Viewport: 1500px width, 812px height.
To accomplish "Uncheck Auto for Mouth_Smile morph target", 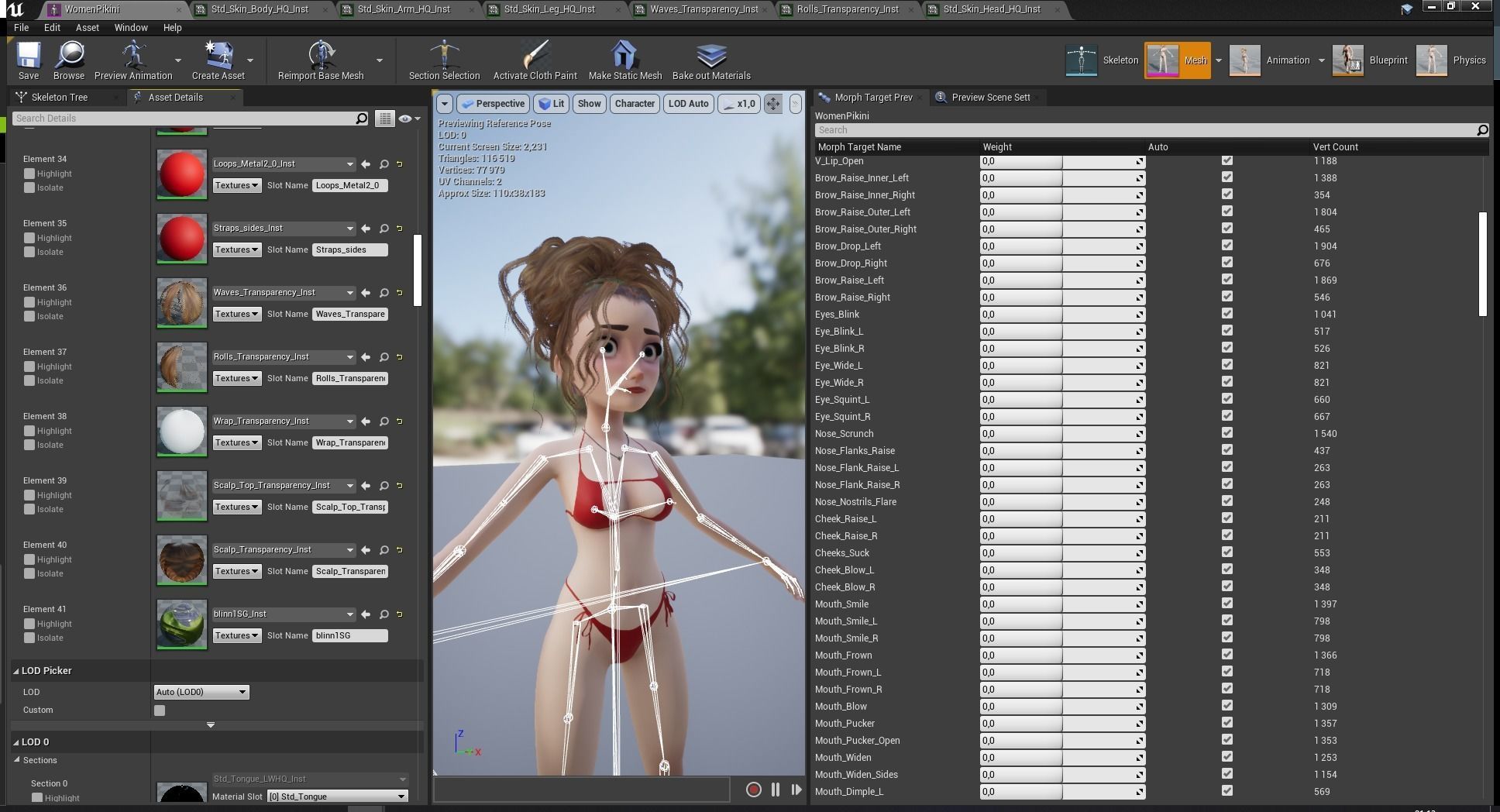I will [1226, 604].
